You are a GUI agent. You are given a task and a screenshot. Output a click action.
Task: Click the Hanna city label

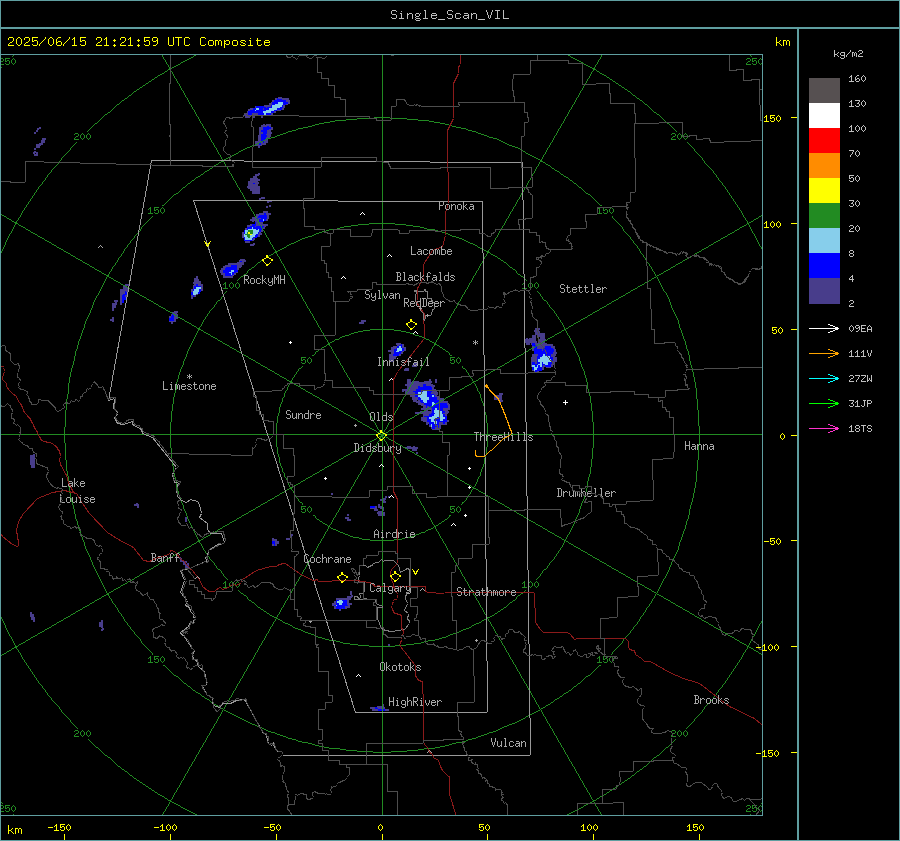tap(699, 446)
